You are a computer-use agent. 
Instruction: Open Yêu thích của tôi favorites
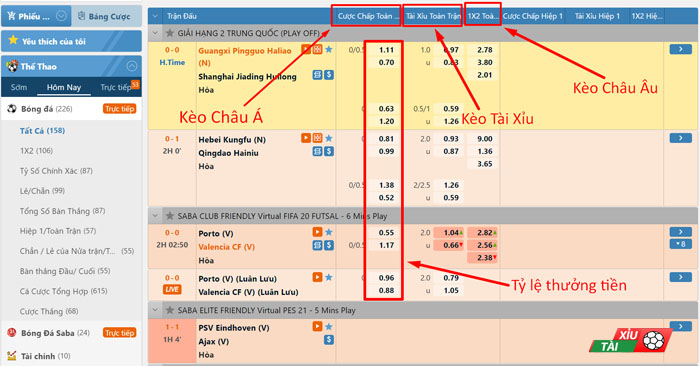(71, 41)
